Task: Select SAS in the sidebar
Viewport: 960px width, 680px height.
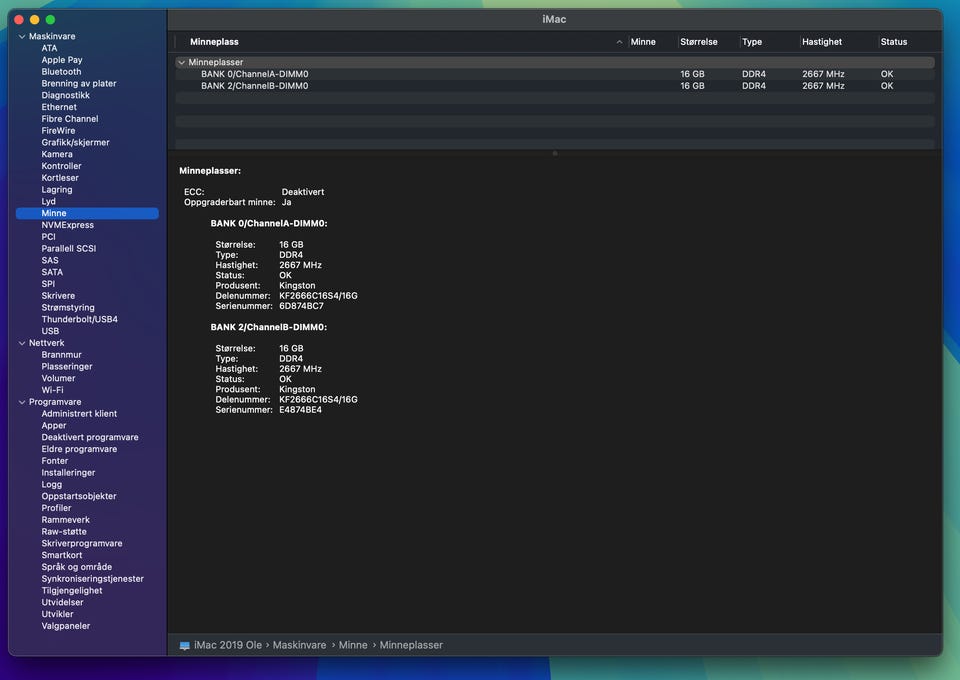Action: pos(50,261)
